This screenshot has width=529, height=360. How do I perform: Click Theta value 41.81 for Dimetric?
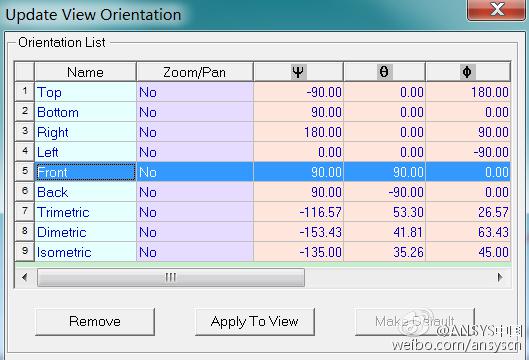(385, 231)
